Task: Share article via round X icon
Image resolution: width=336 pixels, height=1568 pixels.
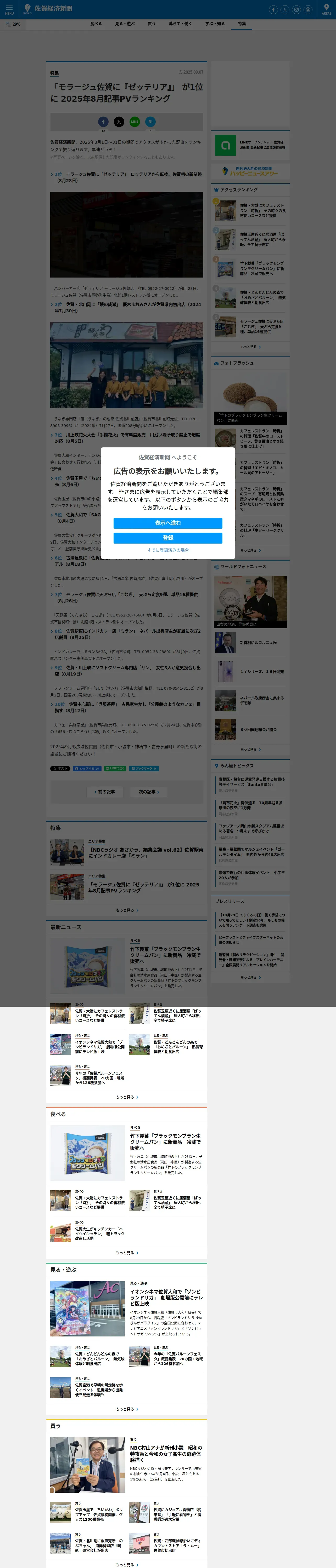Action: click(x=119, y=122)
